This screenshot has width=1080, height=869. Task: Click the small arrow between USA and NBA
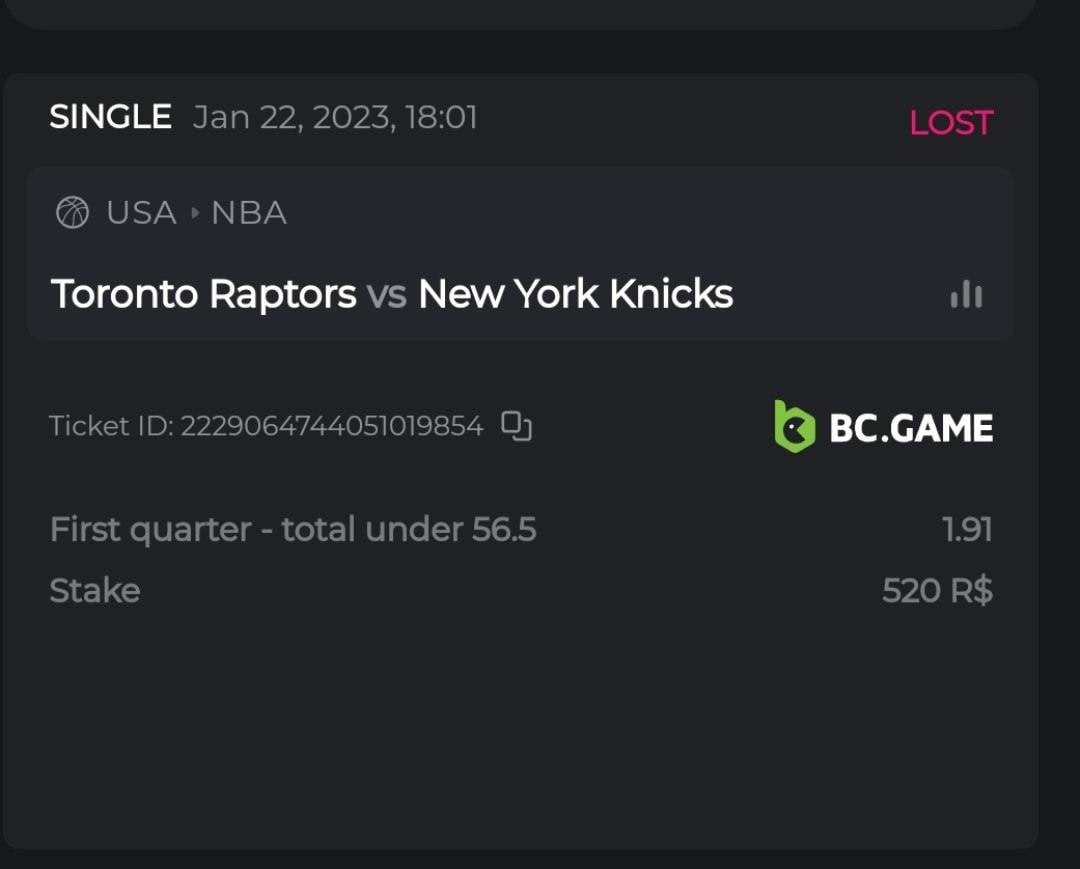pyautogui.click(x=194, y=213)
